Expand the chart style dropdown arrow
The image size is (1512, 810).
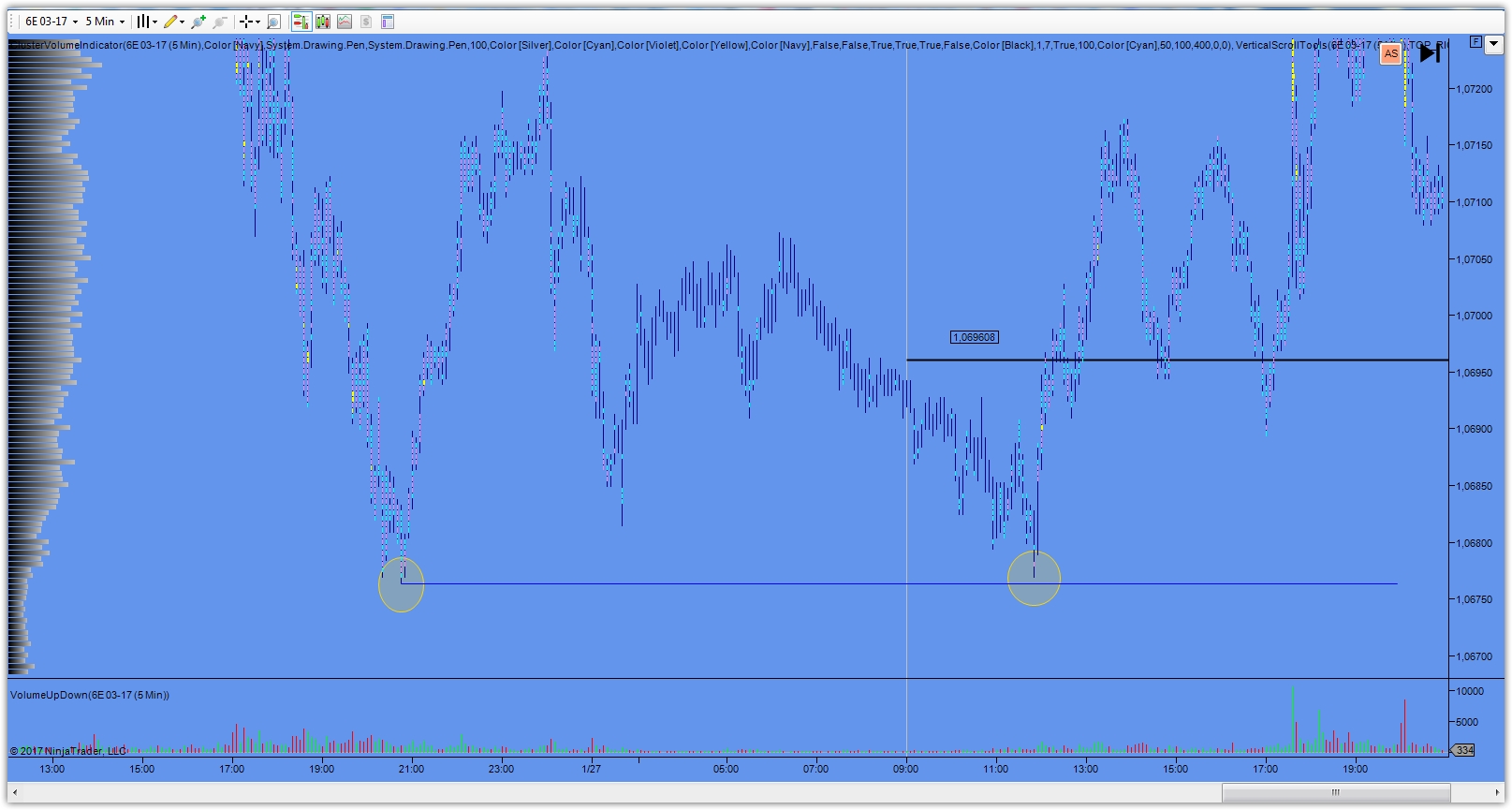coord(154,22)
